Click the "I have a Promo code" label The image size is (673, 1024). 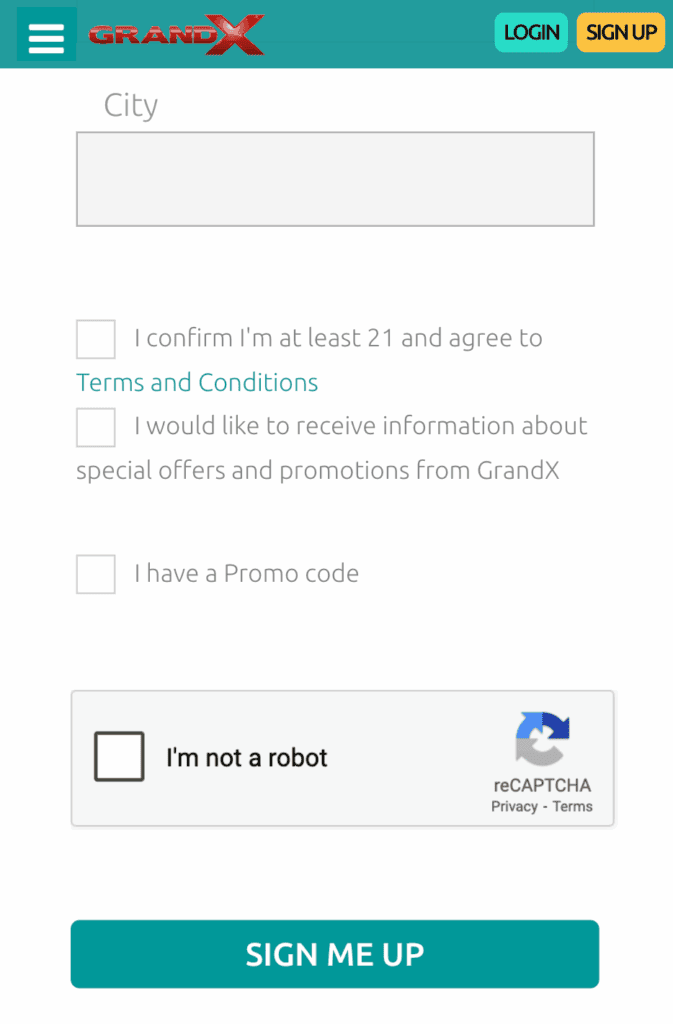[x=247, y=573]
